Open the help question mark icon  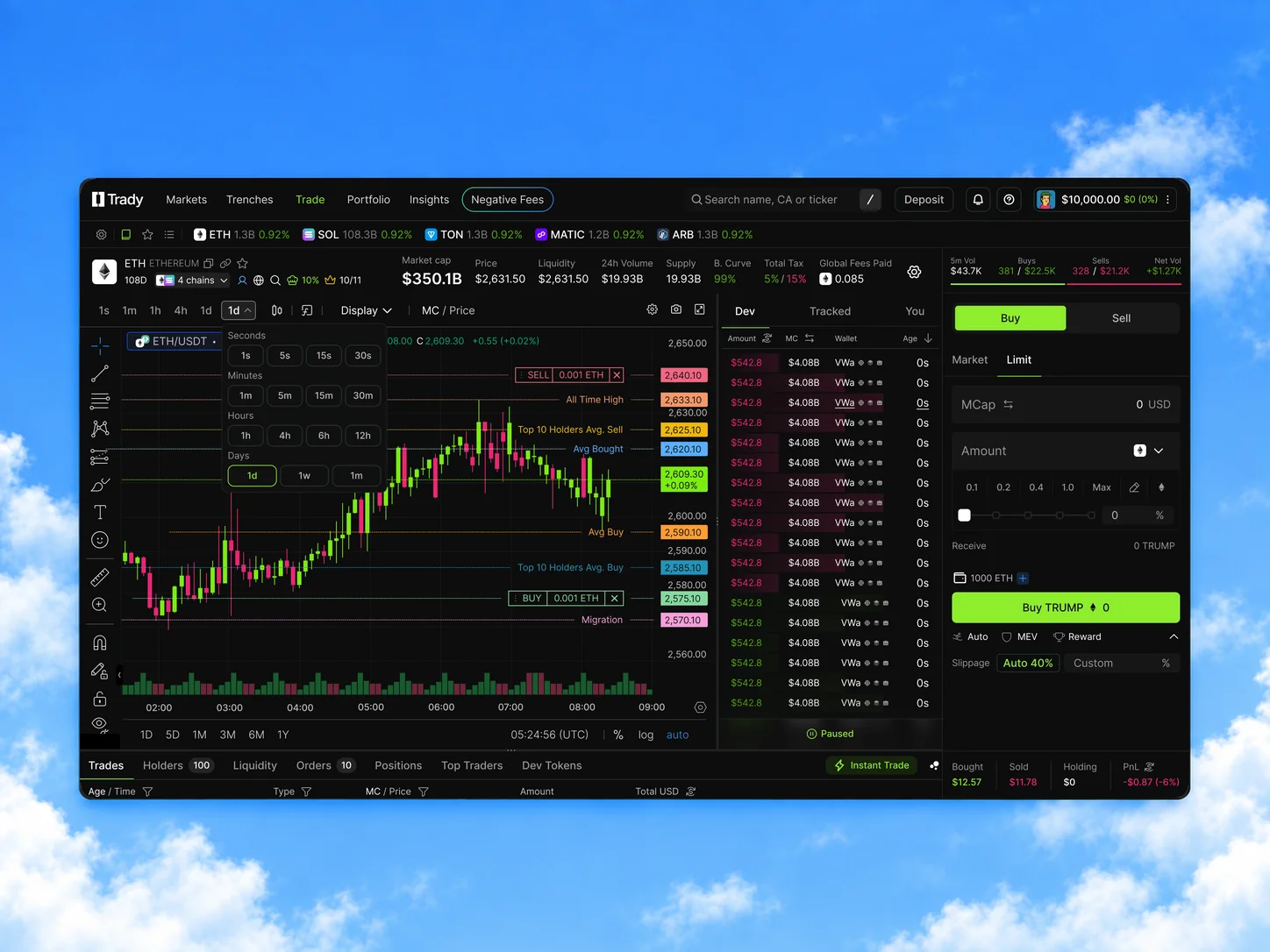(1010, 200)
